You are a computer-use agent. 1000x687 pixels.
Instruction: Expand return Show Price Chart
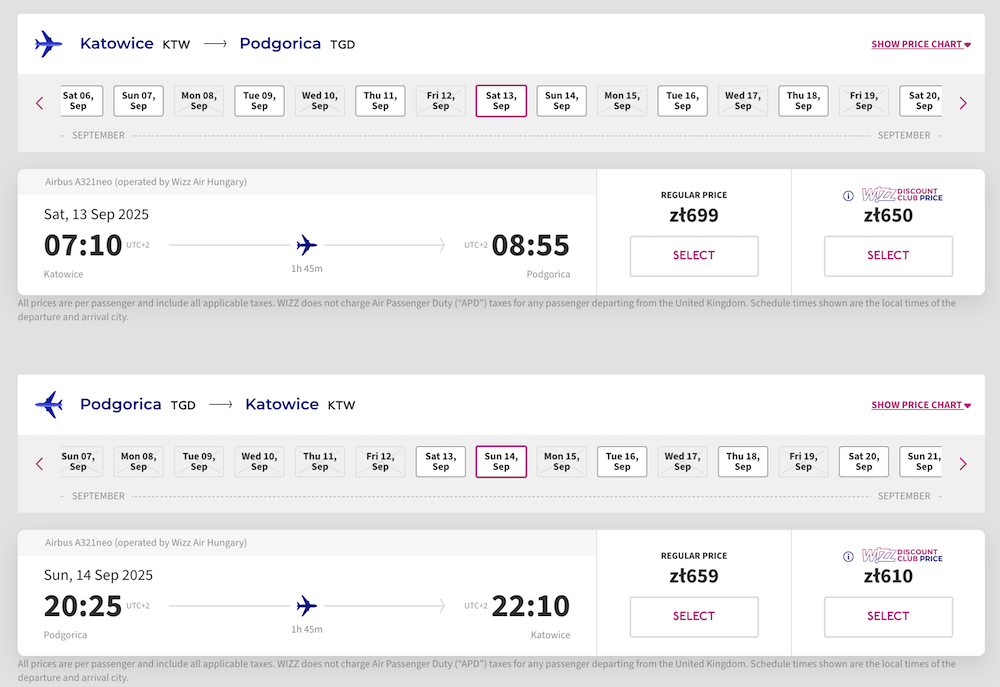tap(921, 405)
